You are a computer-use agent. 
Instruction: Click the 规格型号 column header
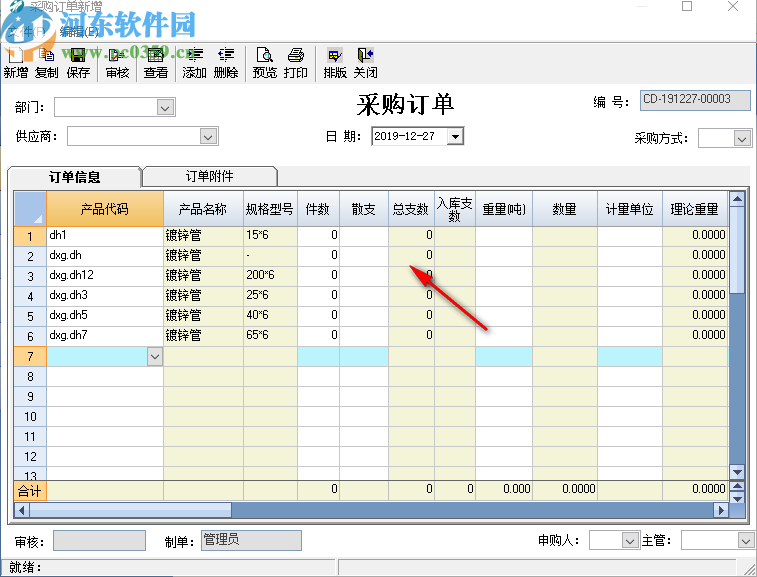click(270, 209)
